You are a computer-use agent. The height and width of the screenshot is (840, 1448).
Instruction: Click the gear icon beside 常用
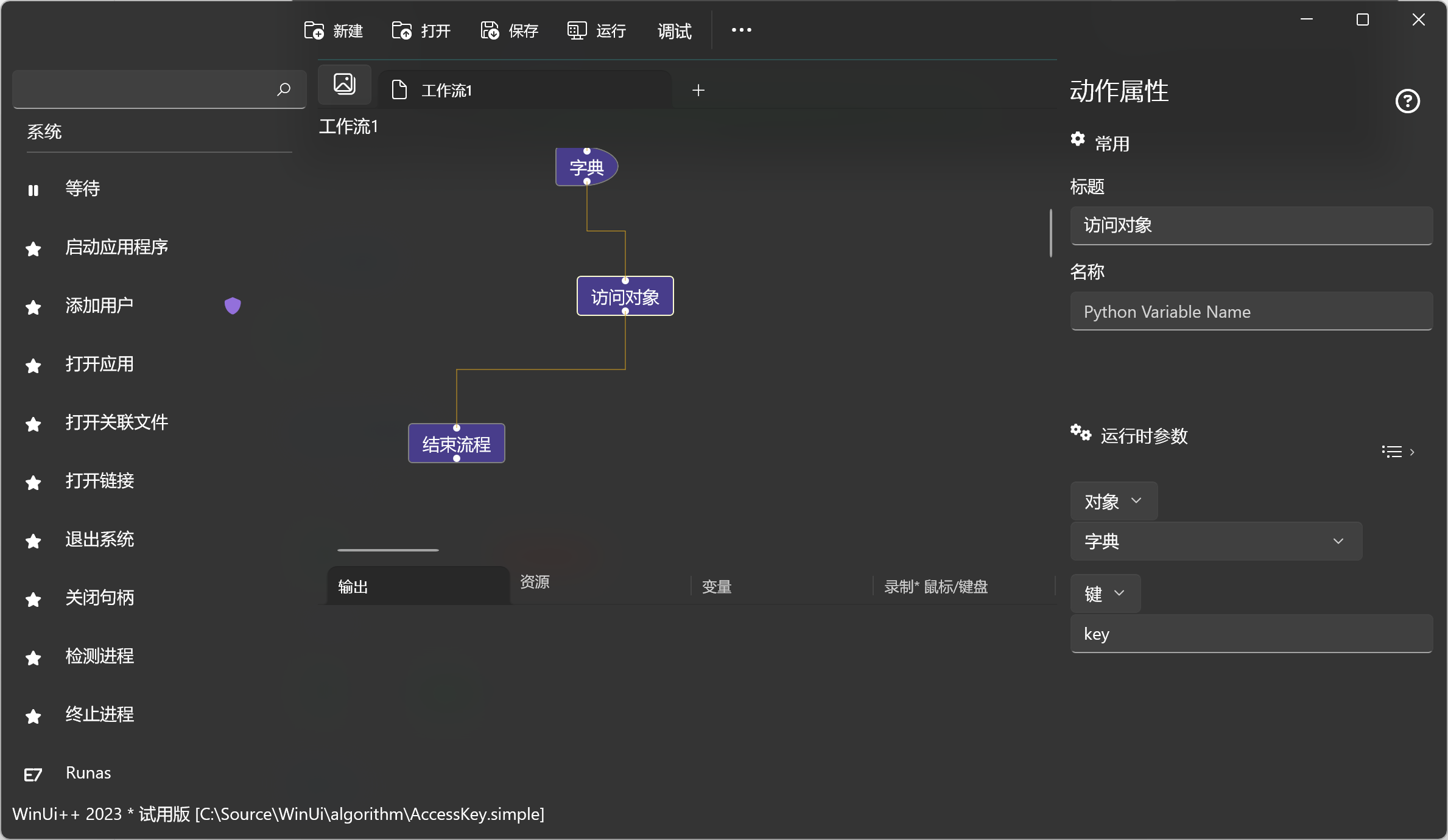[1078, 139]
